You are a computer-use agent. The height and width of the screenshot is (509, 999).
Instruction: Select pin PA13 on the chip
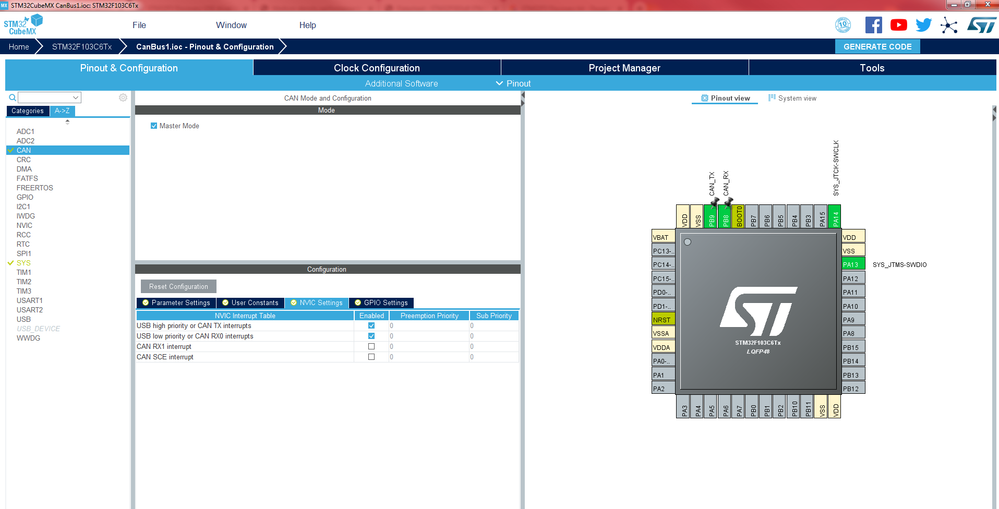[853, 264]
